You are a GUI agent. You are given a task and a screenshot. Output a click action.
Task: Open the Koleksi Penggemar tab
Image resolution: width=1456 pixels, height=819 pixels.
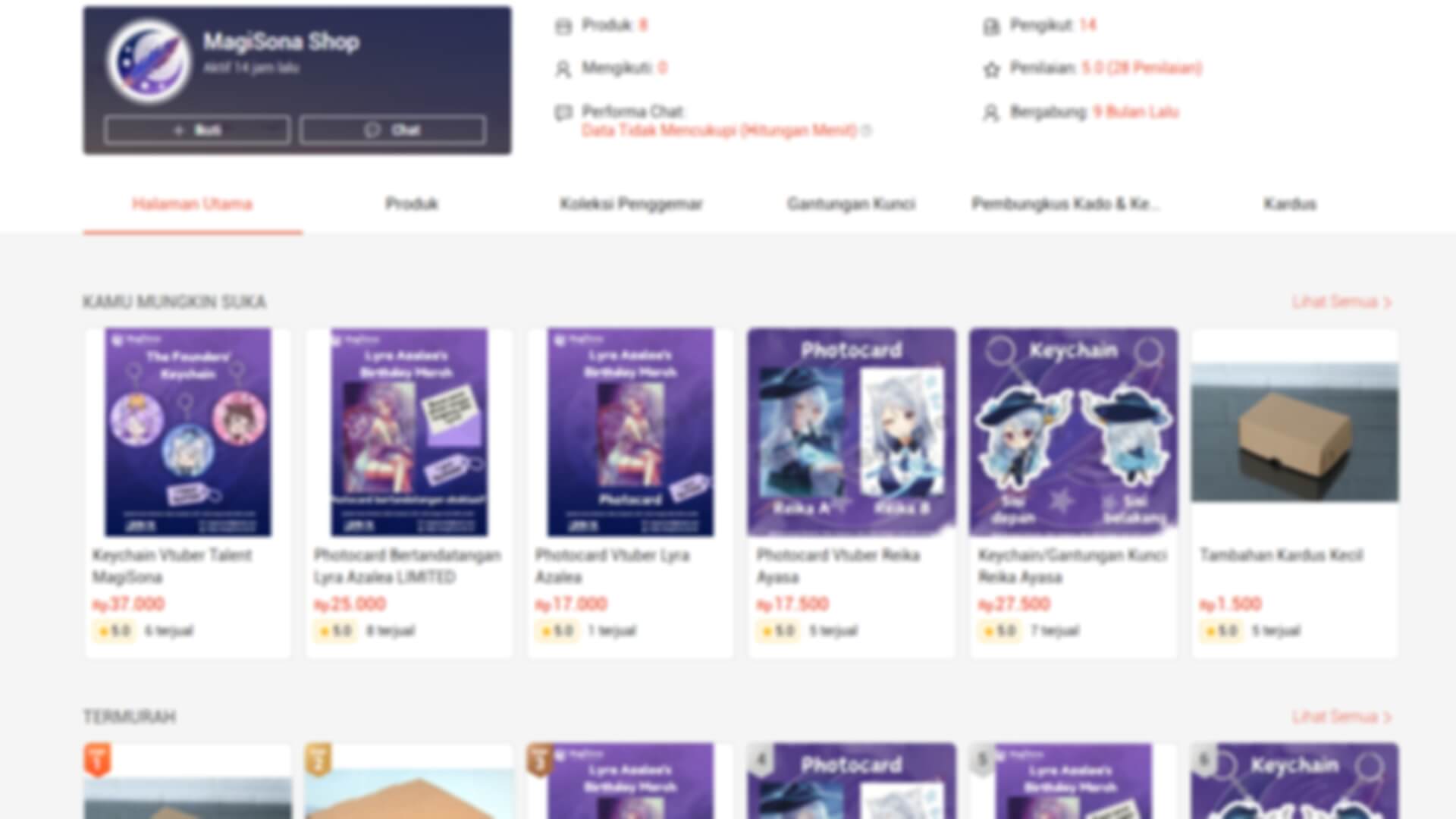[x=631, y=203]
